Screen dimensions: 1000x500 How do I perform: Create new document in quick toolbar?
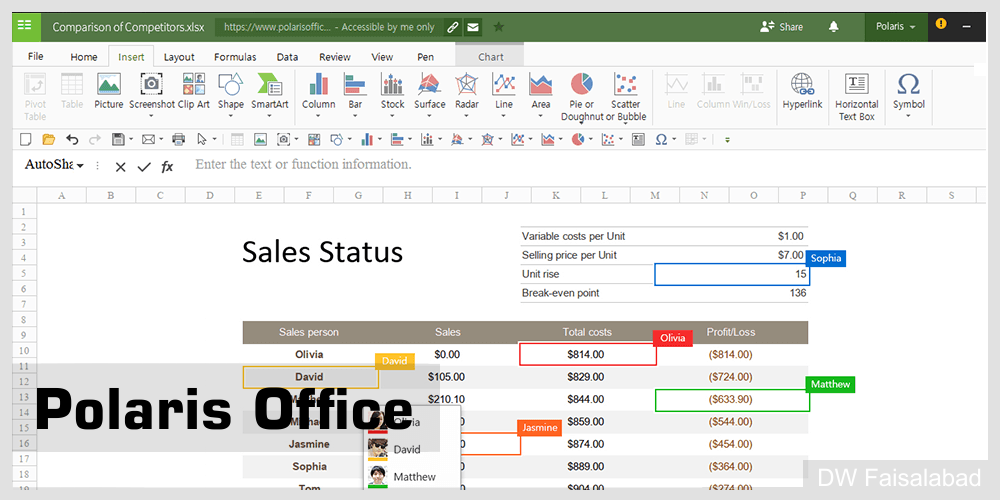click(26, 139)
